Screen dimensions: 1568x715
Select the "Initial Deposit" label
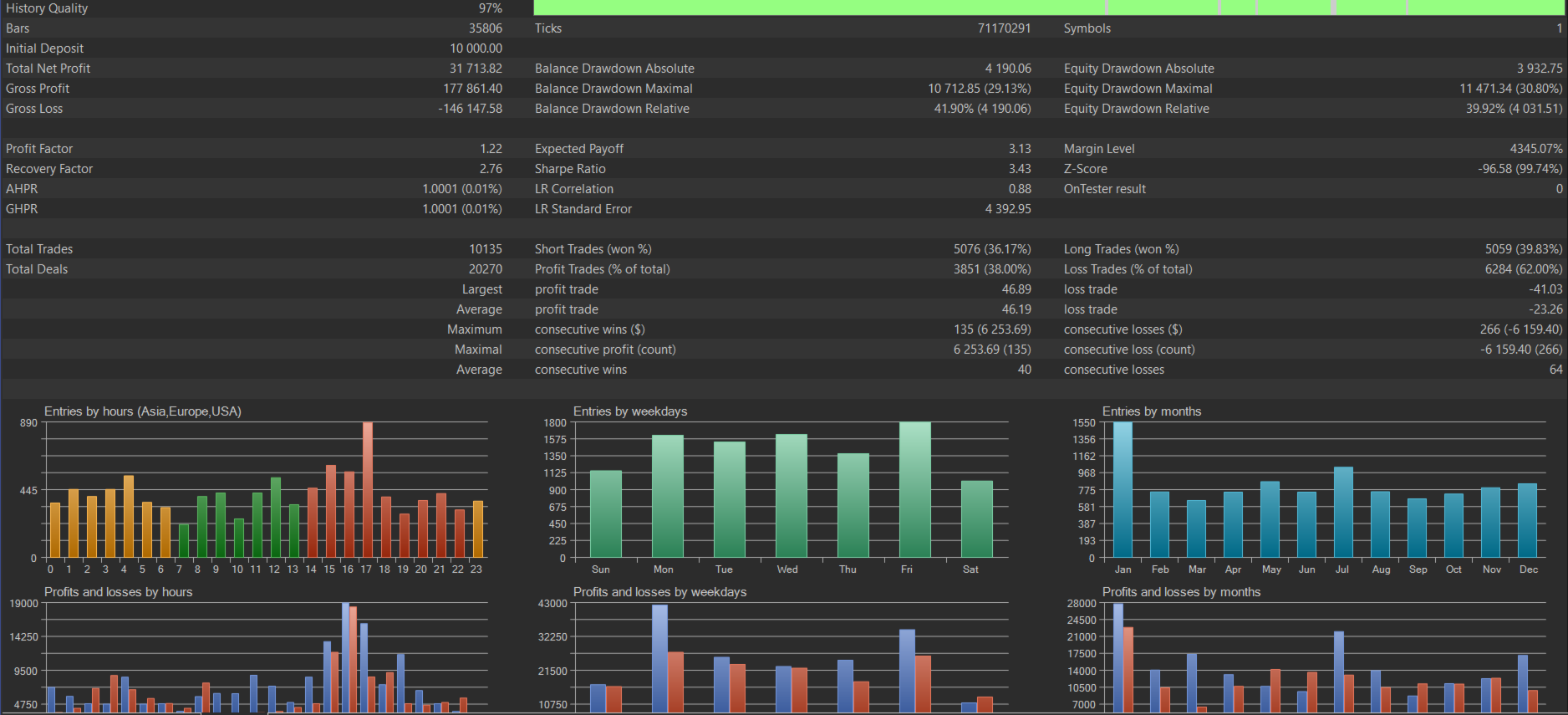point(44,49)
